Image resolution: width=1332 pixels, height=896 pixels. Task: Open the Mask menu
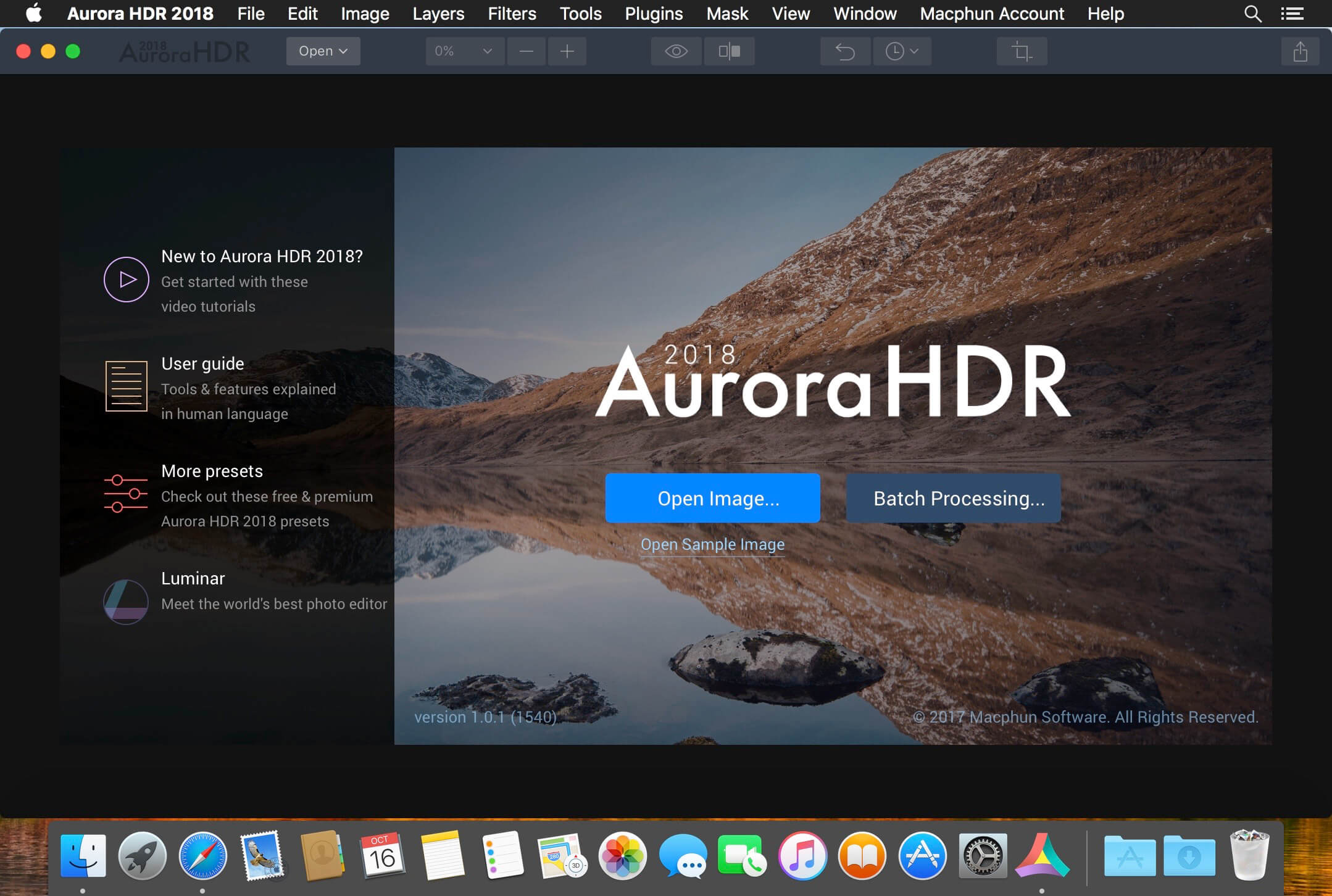727,14
